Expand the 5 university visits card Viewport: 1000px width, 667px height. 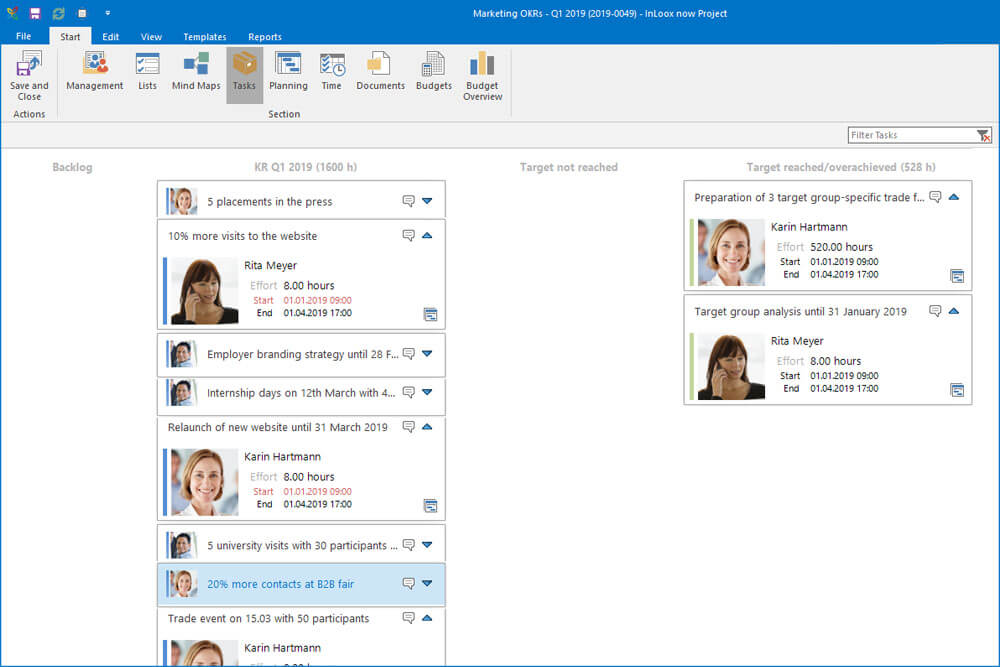tap(427, 545)
